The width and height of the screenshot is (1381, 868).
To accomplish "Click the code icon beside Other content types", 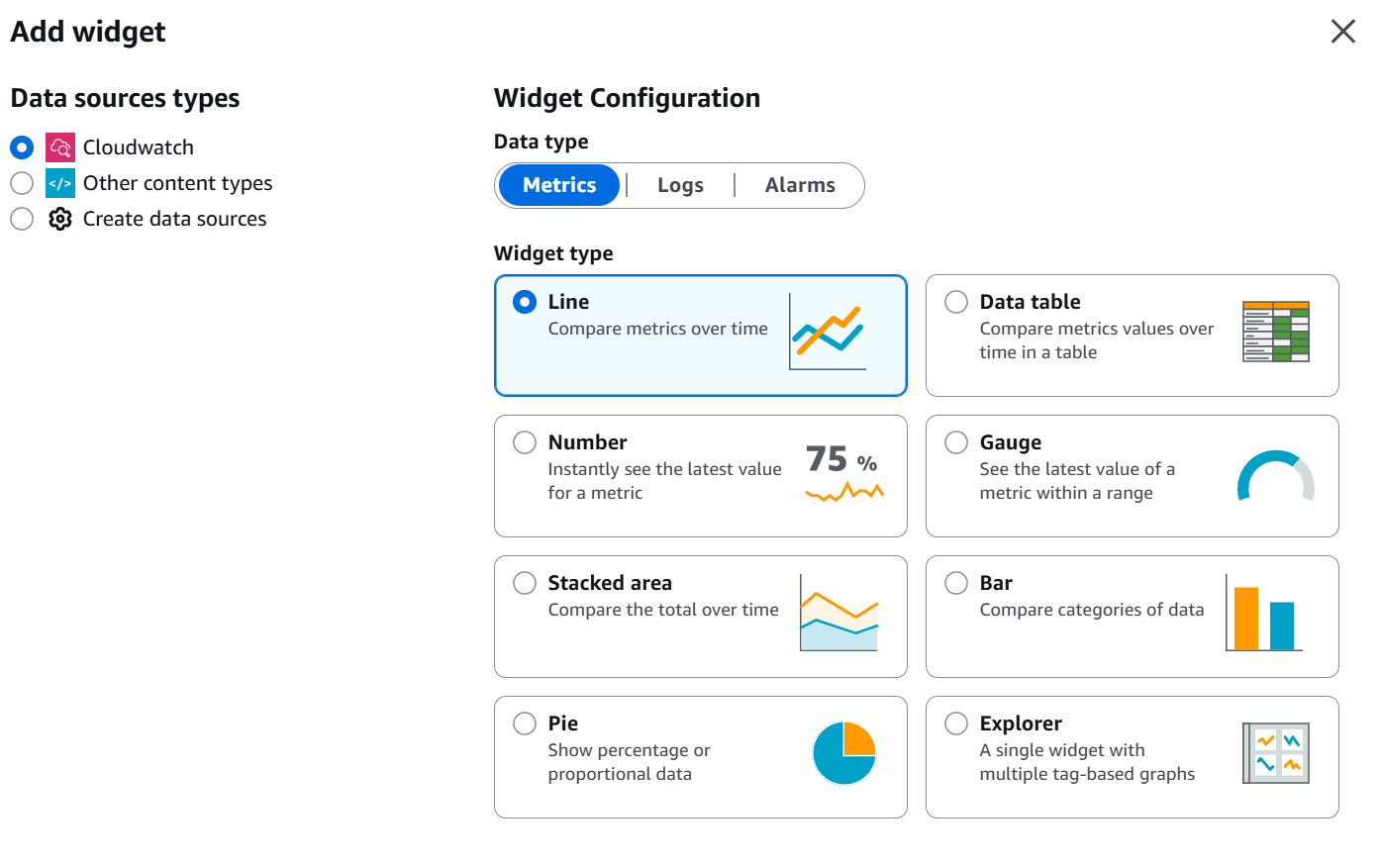I will pos(60,182).
